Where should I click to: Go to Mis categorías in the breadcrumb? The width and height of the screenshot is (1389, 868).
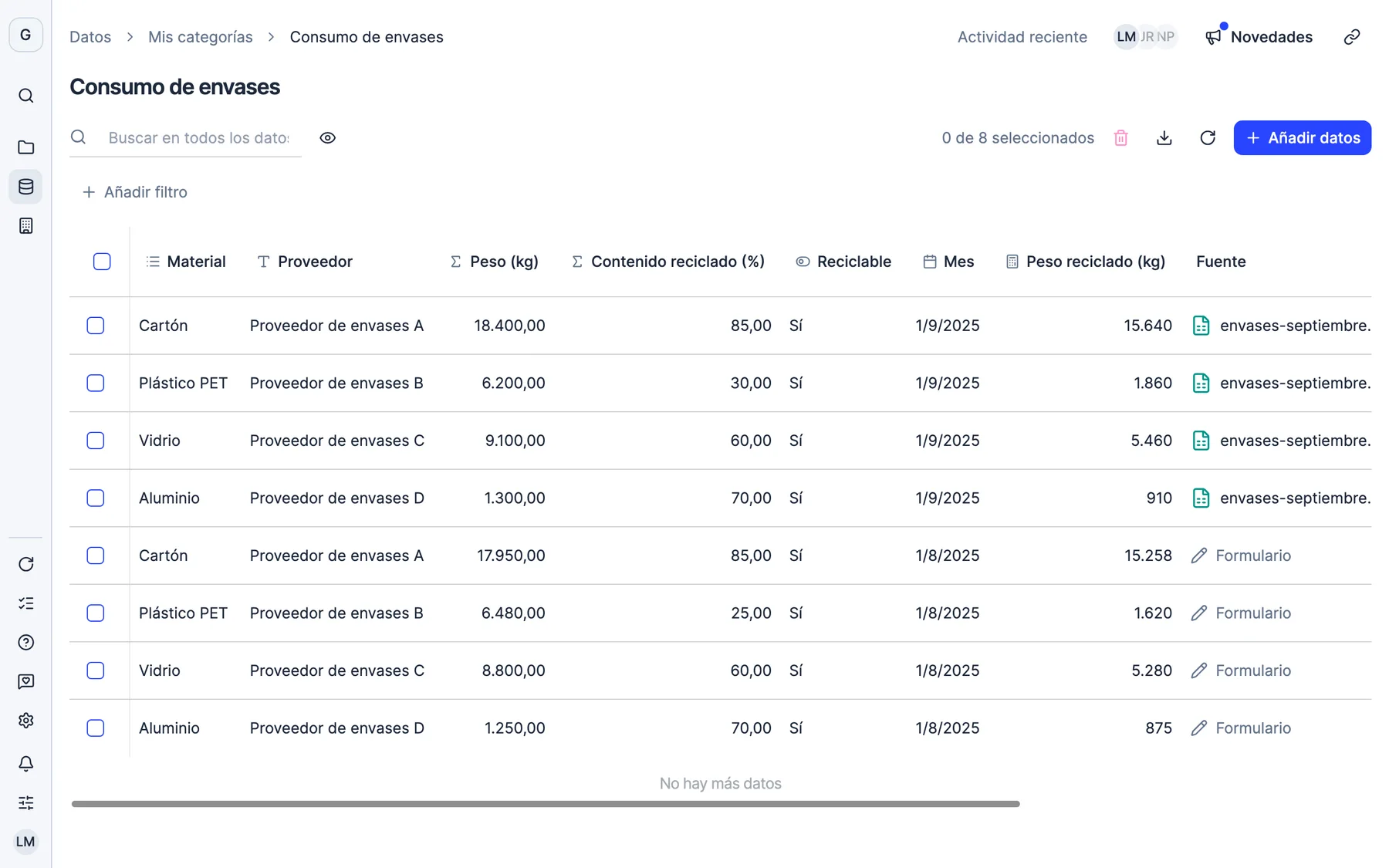coord(201,37)
